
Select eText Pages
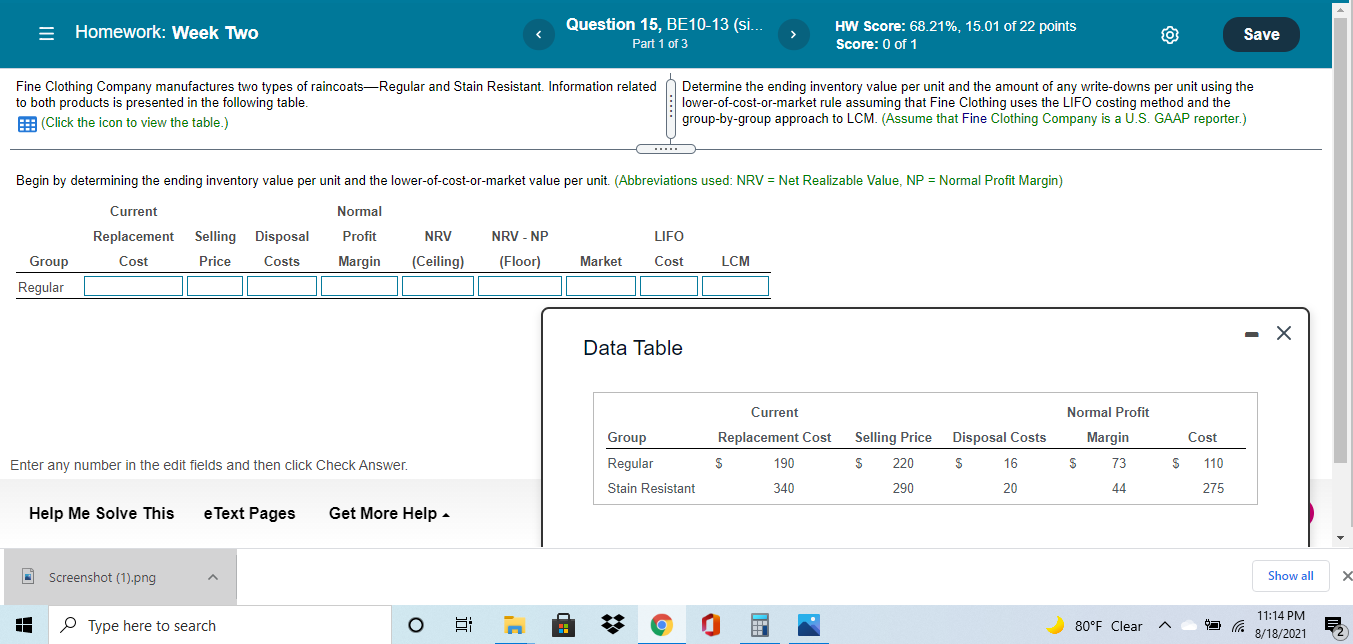[x=249, y=513]
